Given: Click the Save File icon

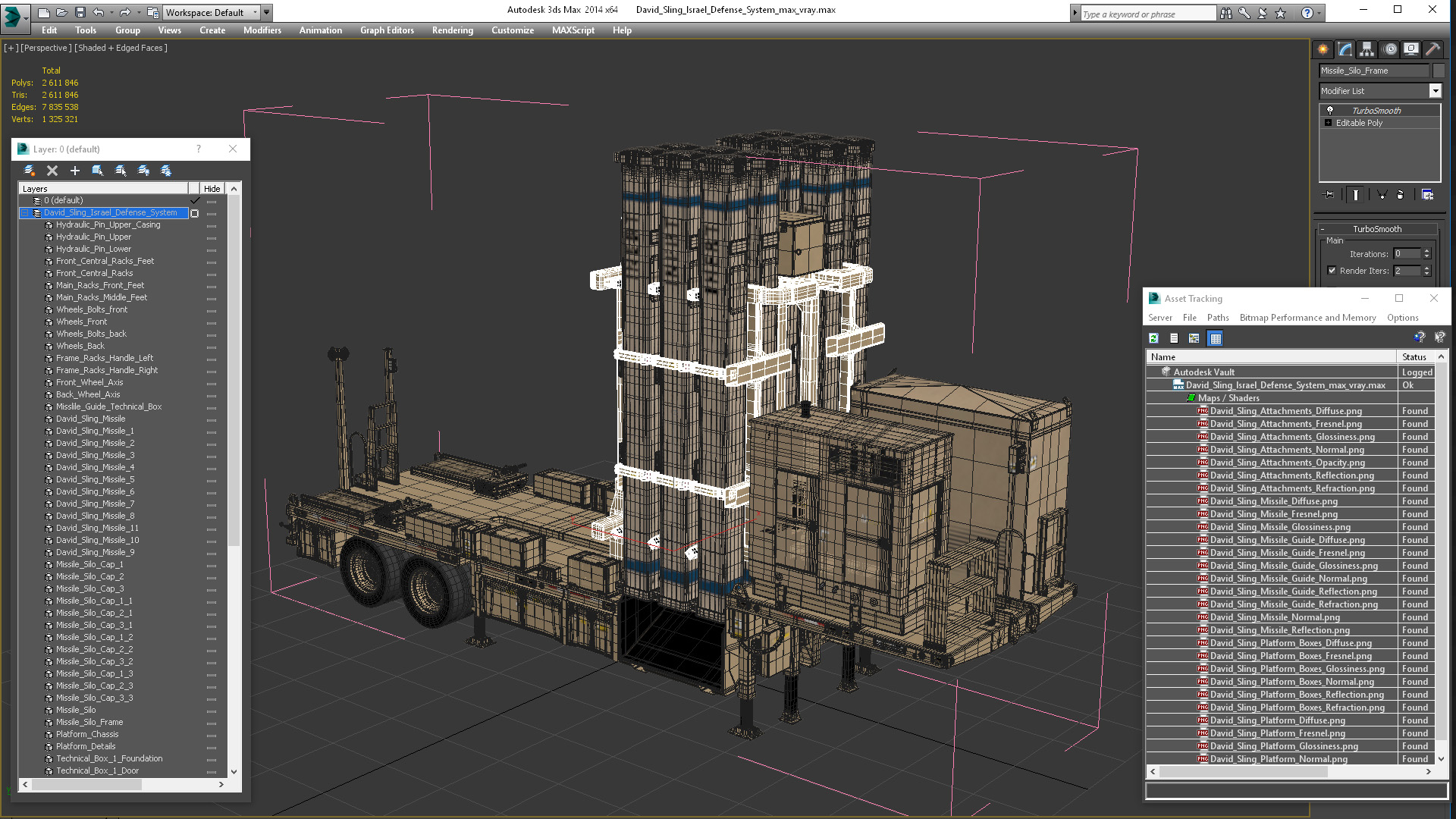Looking at the screenshot, I should [x=80, y=12].
